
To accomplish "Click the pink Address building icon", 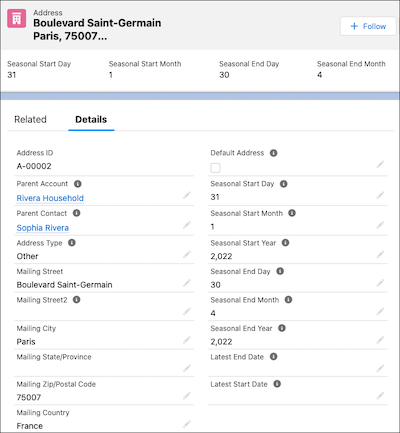I will 16,19.
